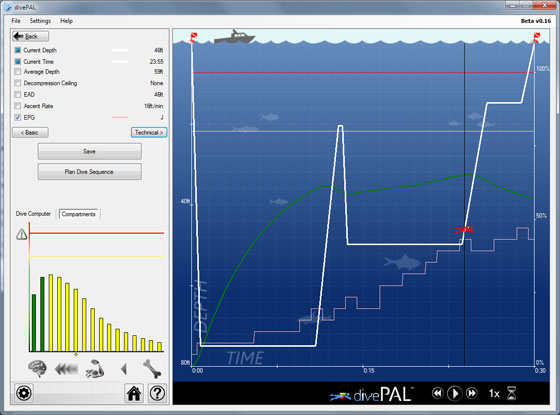
Task: Uncheck the EPG checkbox
Action: [18, 118]
